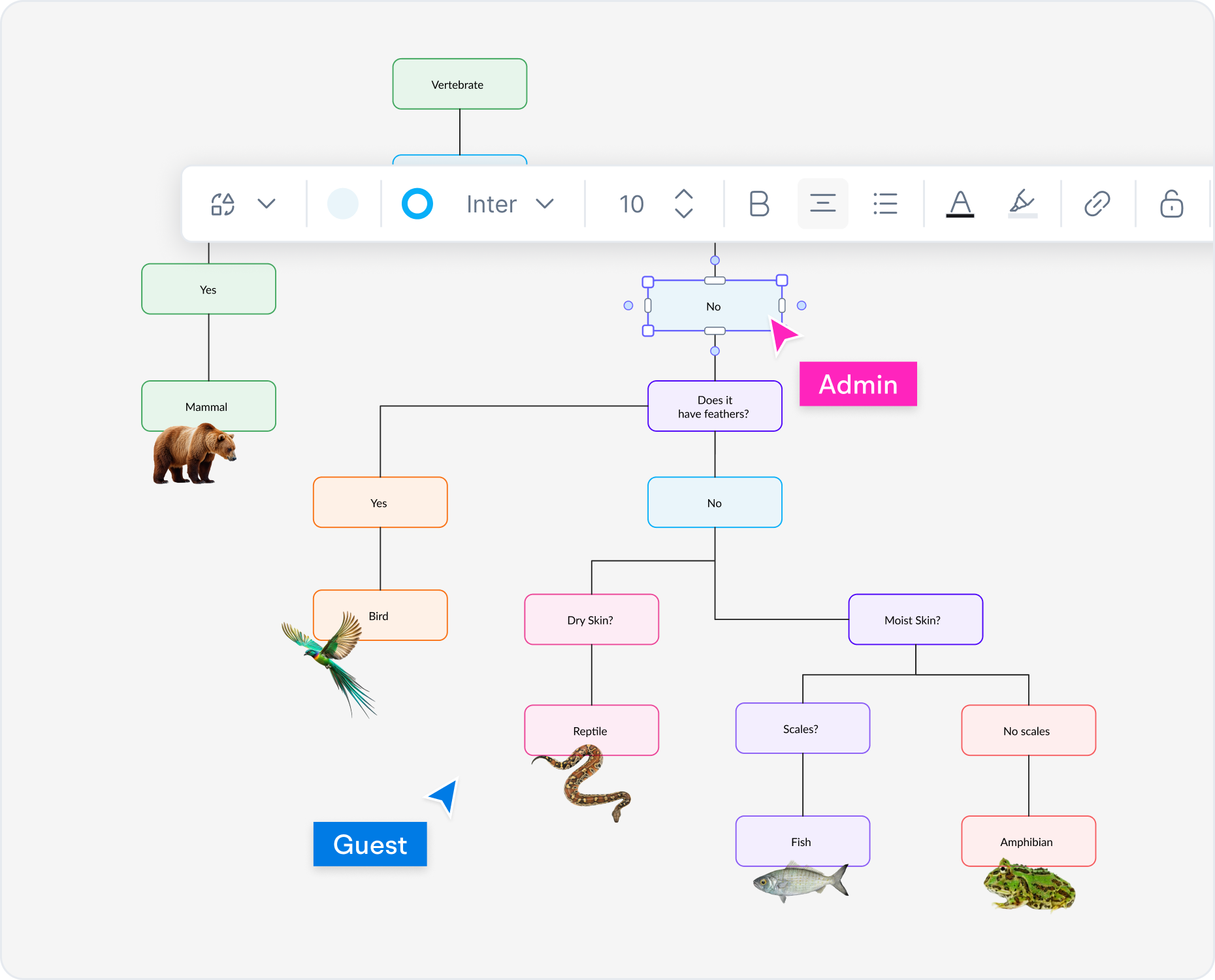This screenshot has height=980, width=1215.
Task: Expand the shape type dropdown chevron
Action: point(267,204)
